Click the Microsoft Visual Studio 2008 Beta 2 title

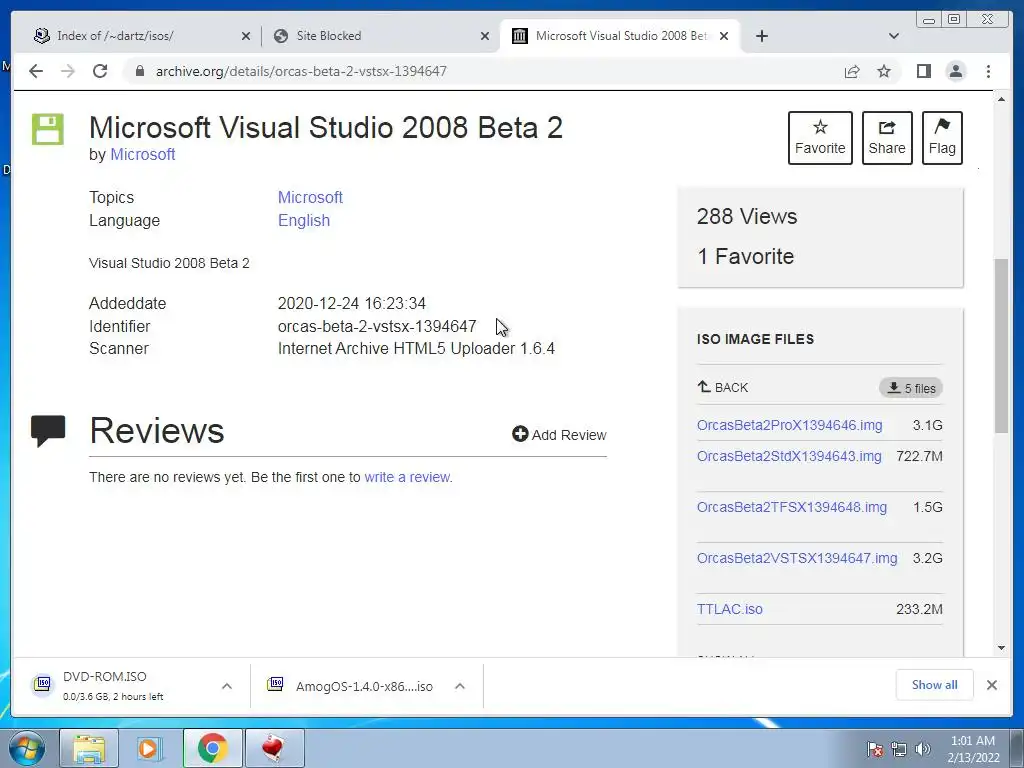pos(326,127)
